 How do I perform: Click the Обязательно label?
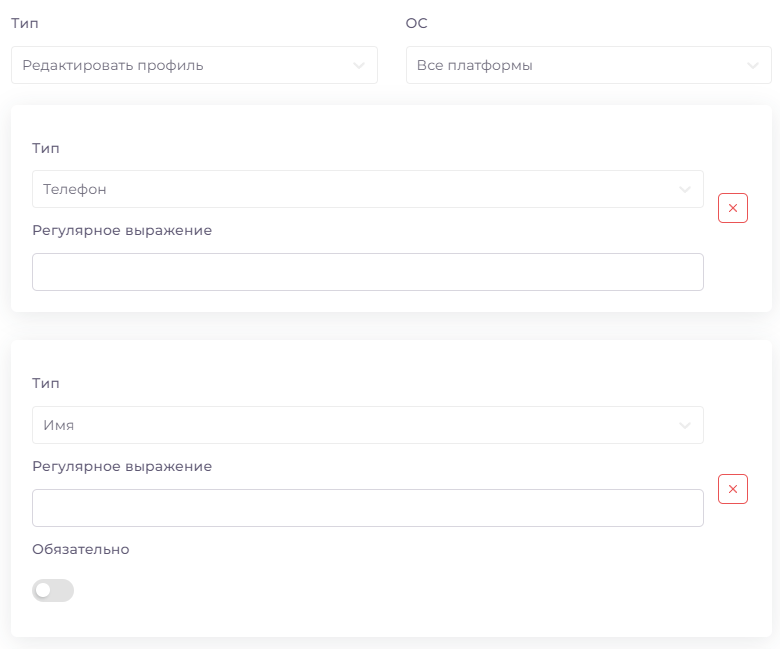pos(81,549)
